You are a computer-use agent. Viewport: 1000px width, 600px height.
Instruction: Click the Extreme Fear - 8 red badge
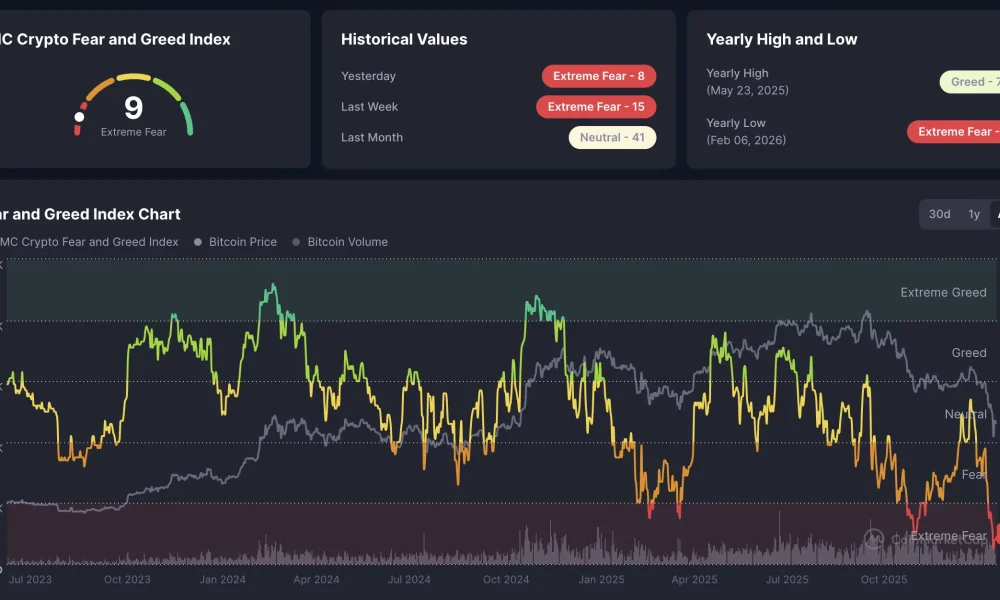pyautogui.click(x=599, y=75)
